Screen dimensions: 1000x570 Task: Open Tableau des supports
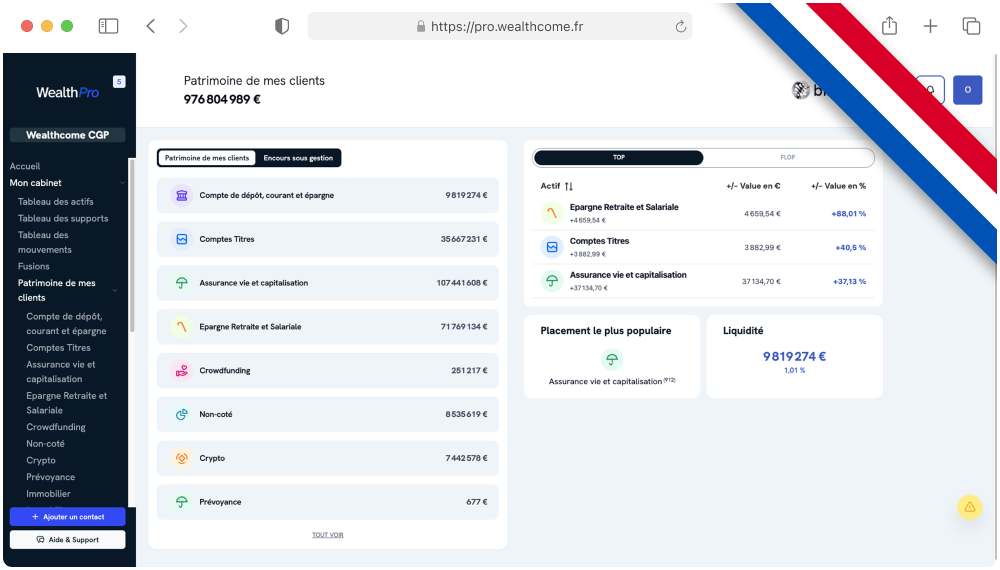point(63,218)
